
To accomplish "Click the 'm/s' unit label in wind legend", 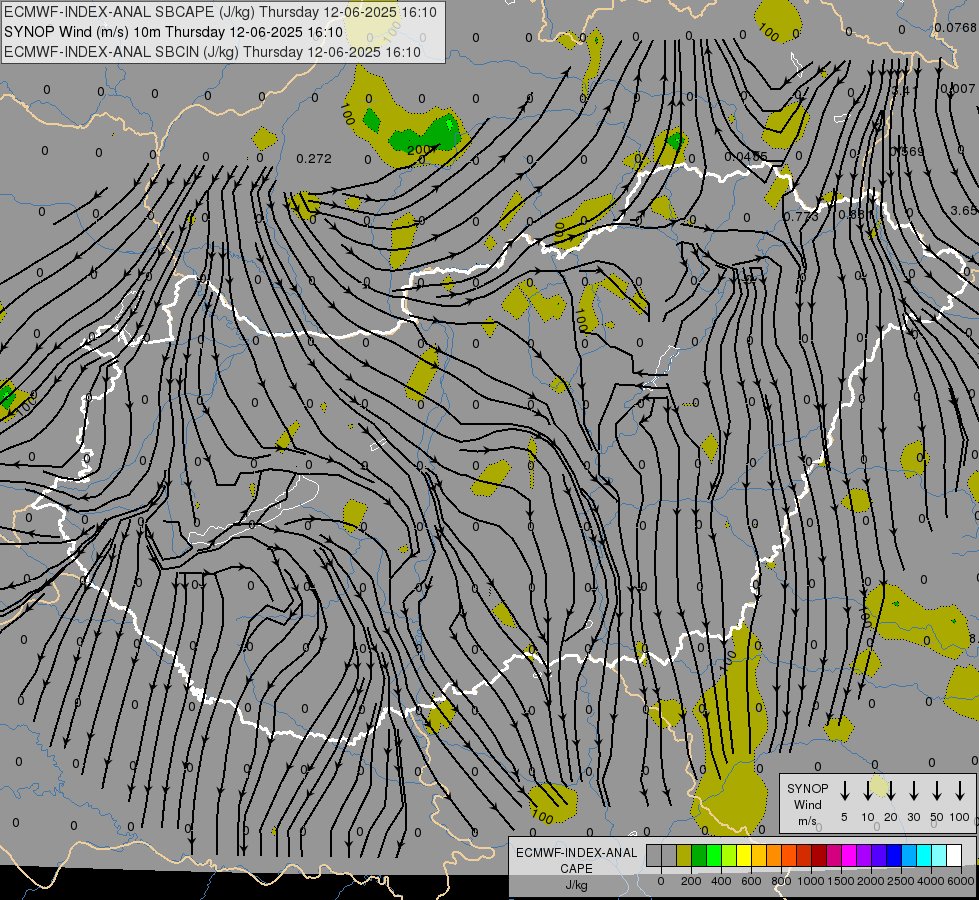I will [807, 821].
